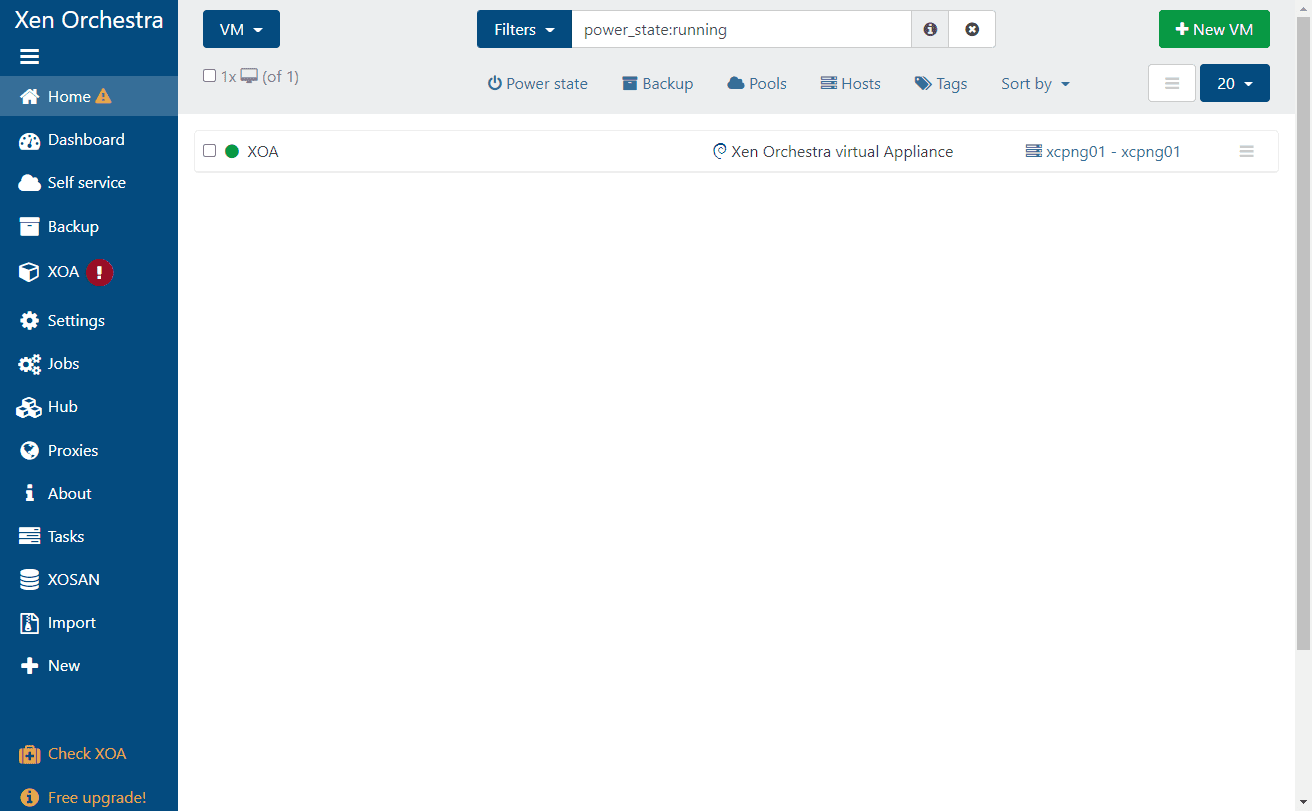The height and width of the screenshot is (811, 1312).
Task: Click the Backup archive icon in sidebar
Action: click(30, 227)
